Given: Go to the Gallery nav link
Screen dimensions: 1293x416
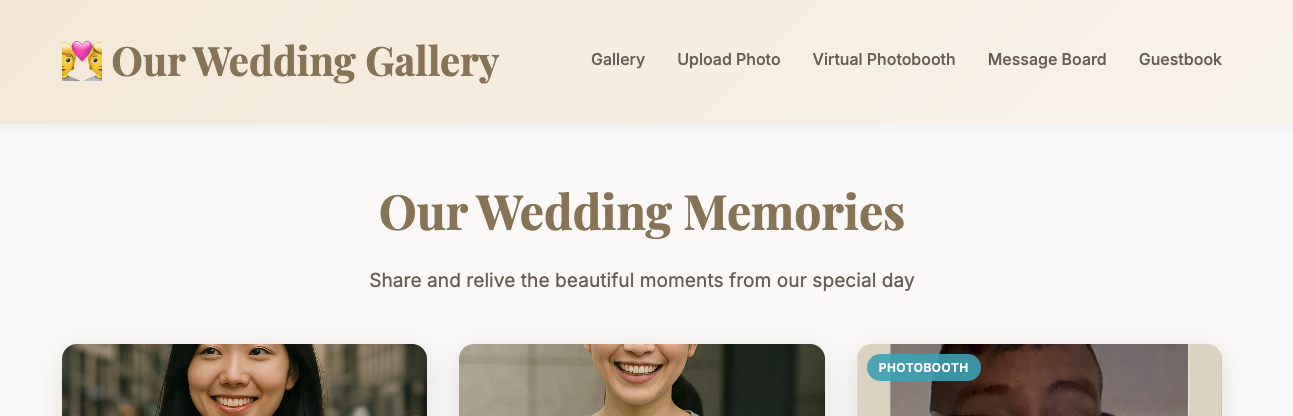Looking at the screenshot, I should tap(618, 59).
